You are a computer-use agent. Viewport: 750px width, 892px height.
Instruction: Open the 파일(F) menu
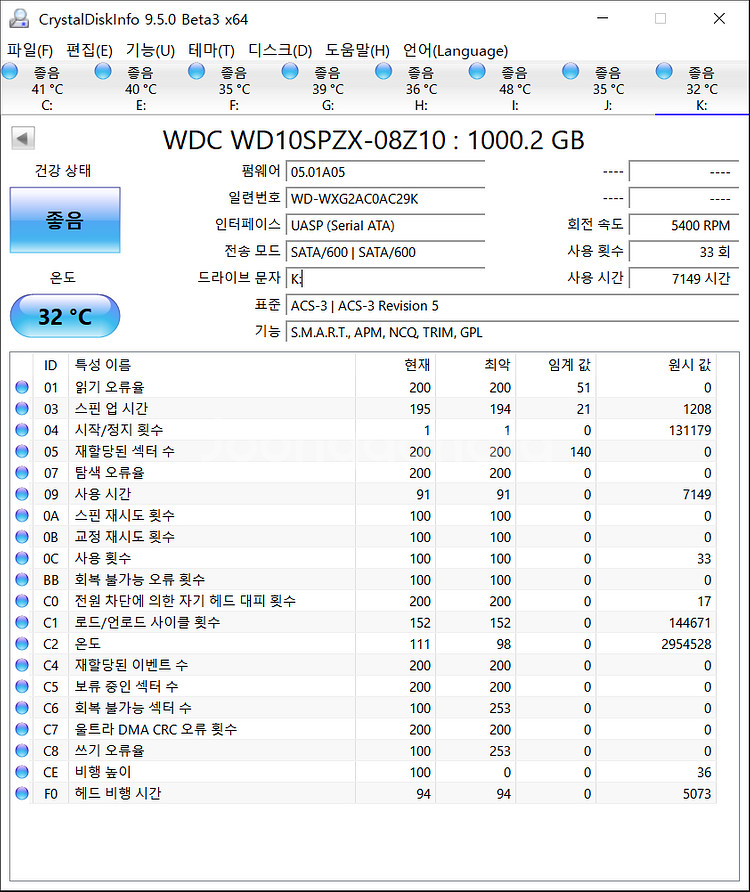30,51
